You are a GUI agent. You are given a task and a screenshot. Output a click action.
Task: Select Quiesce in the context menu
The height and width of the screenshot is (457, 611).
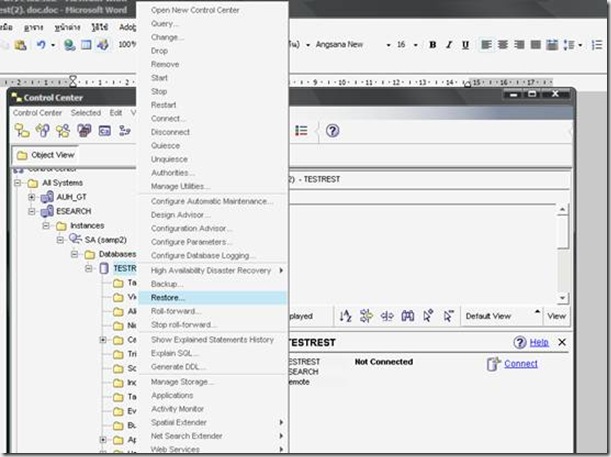(x=213, y=146)
